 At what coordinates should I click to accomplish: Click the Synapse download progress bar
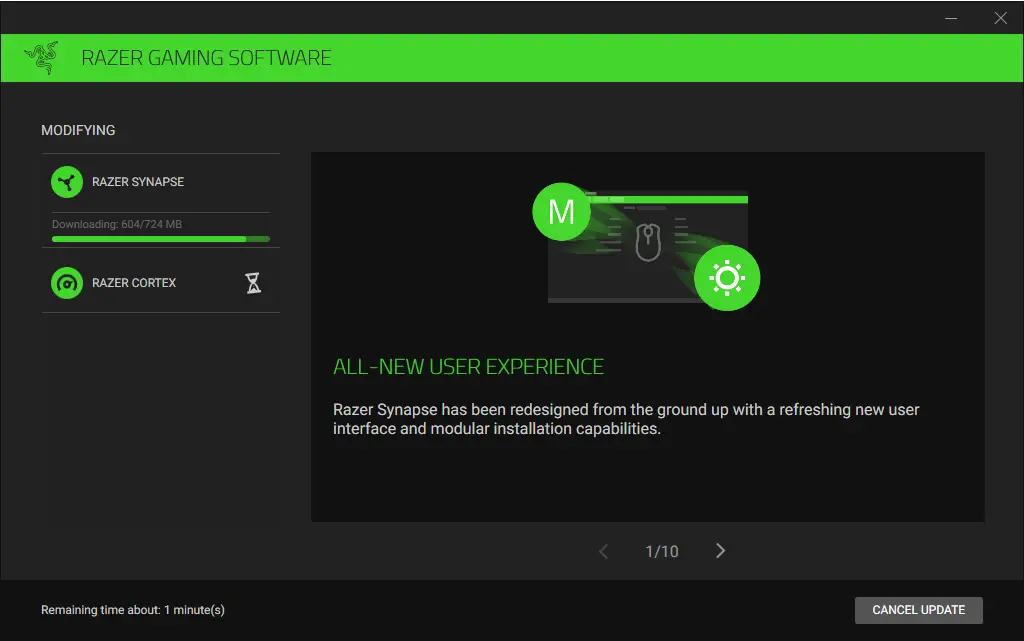160,239
